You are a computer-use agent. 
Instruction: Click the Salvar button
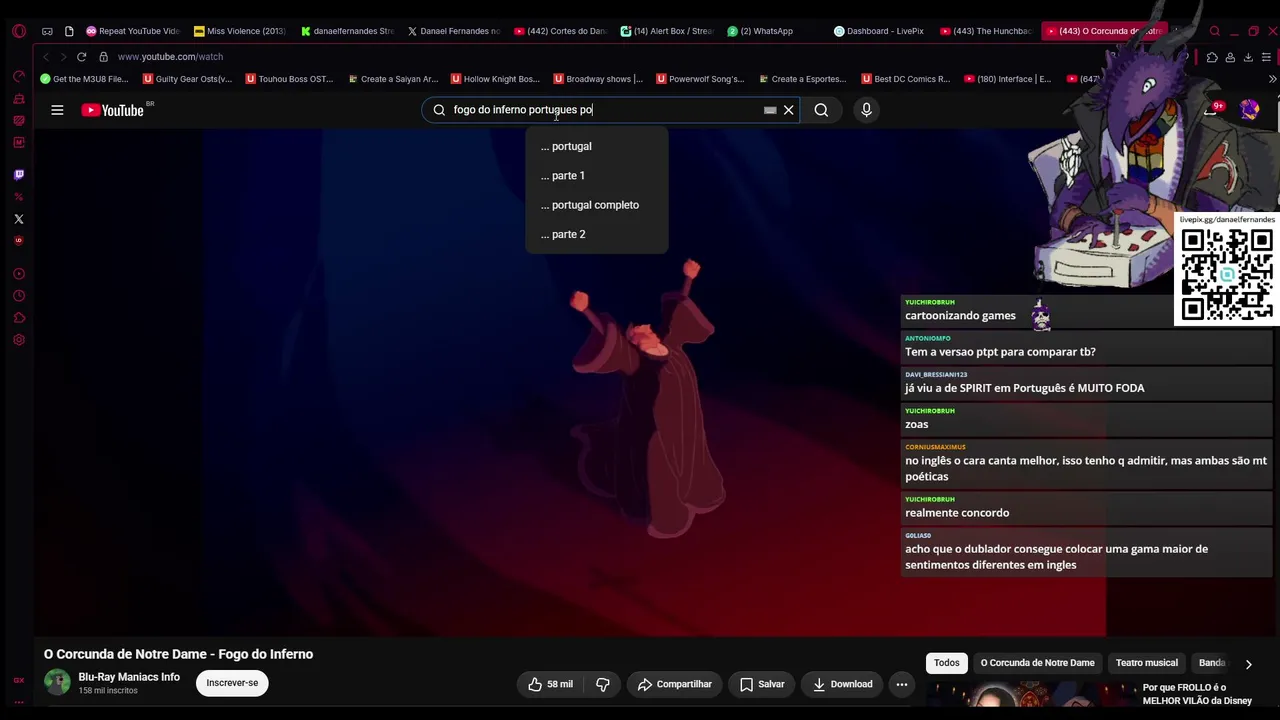pos(762,684)
